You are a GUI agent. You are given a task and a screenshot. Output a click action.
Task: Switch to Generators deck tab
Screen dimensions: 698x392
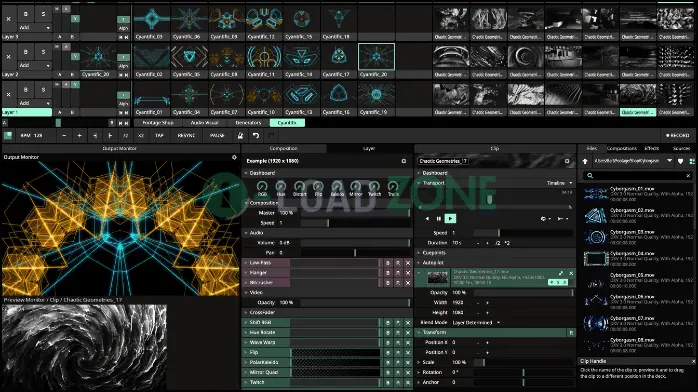tap(248, 123)
